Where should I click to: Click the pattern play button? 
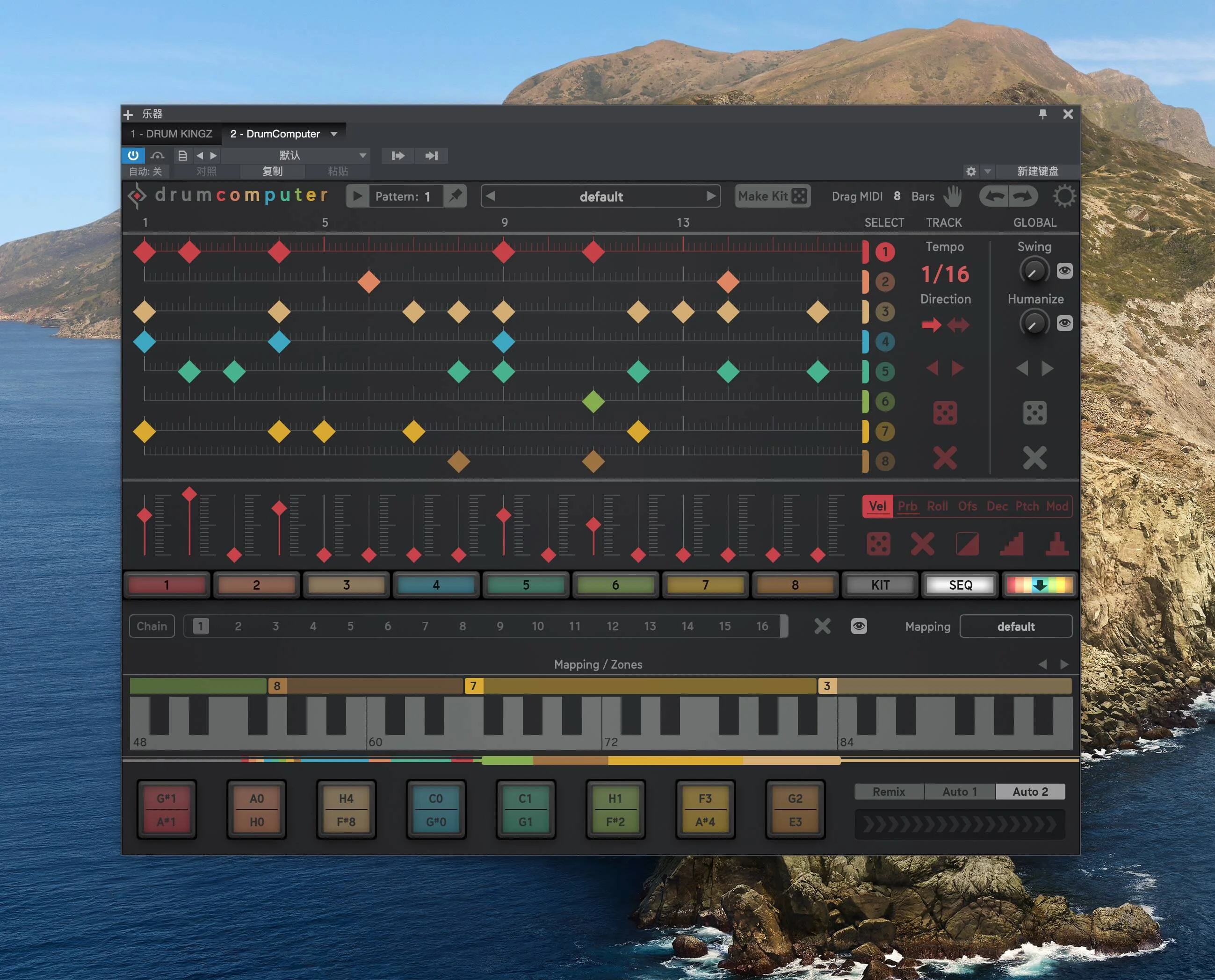coord(357,196)
